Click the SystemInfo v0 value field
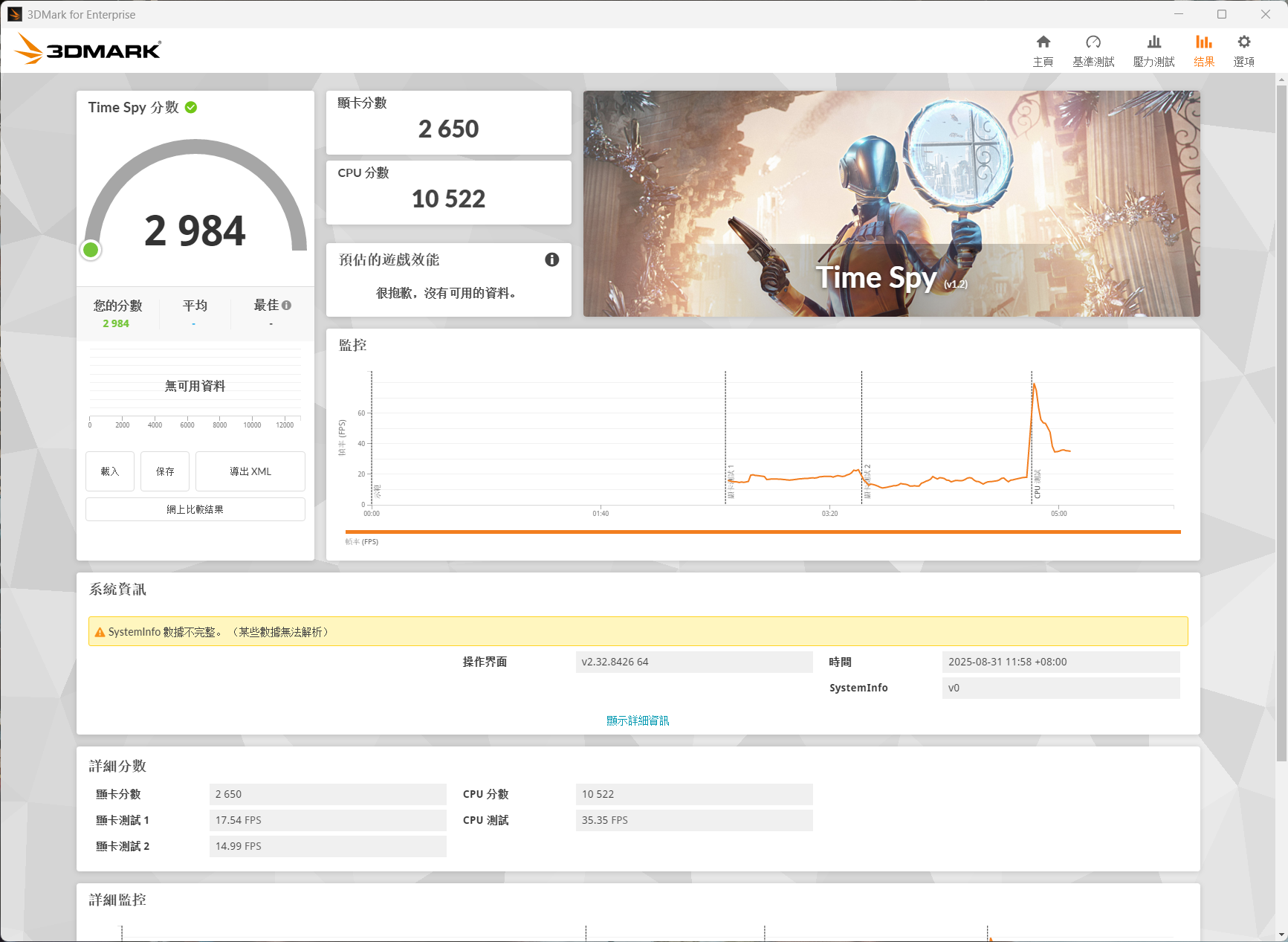Screen dimensions: 1288x942 pyautogui.click(x=1061, y=688)
